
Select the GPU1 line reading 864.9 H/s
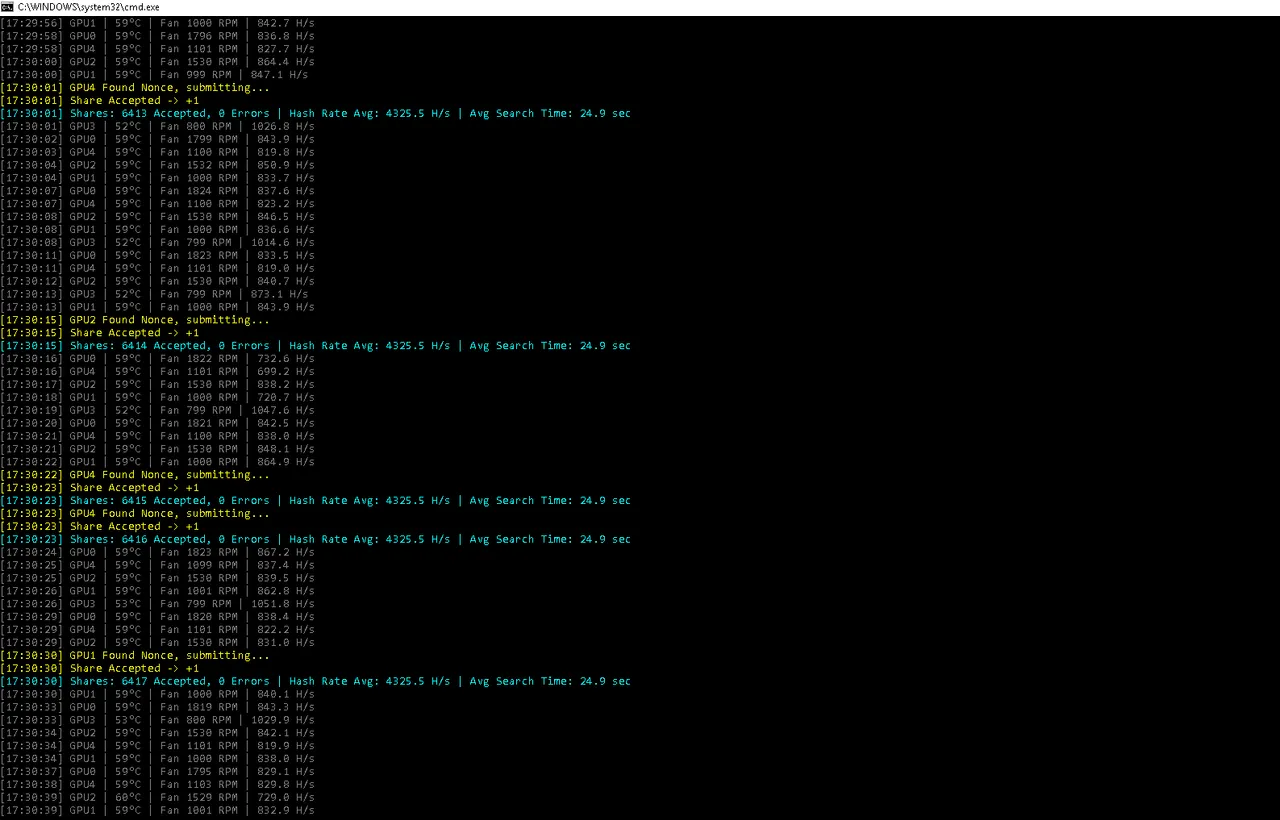[x=157, y=462]
